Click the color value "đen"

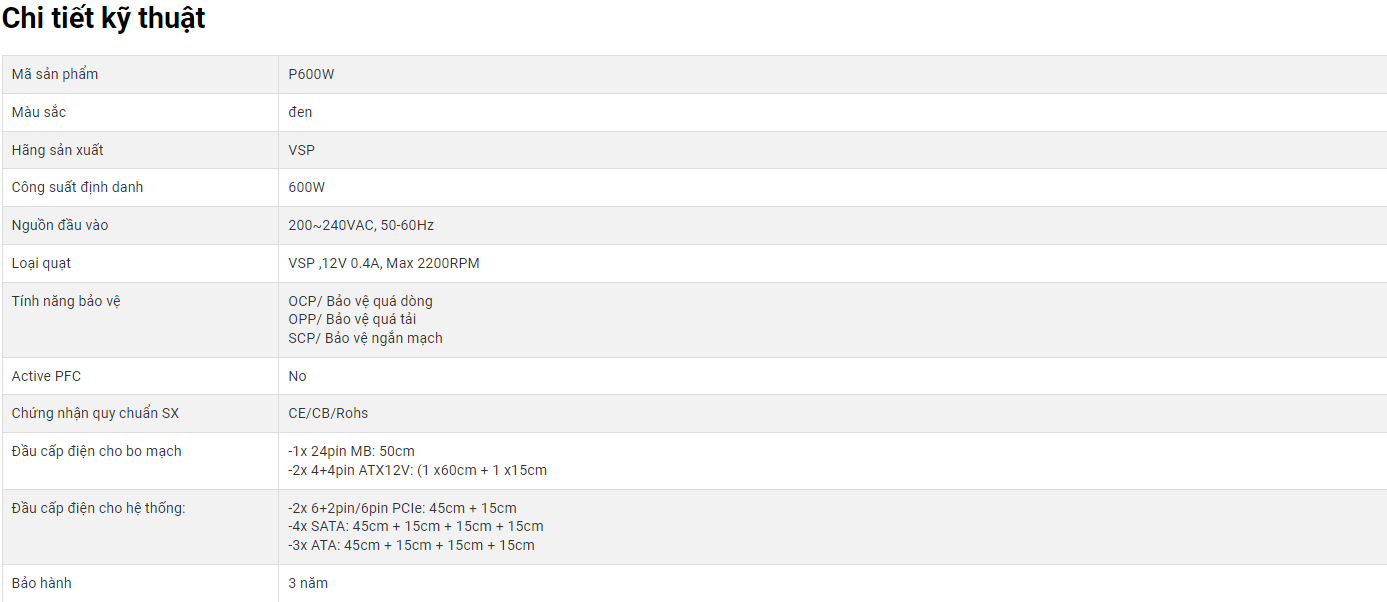300,112
